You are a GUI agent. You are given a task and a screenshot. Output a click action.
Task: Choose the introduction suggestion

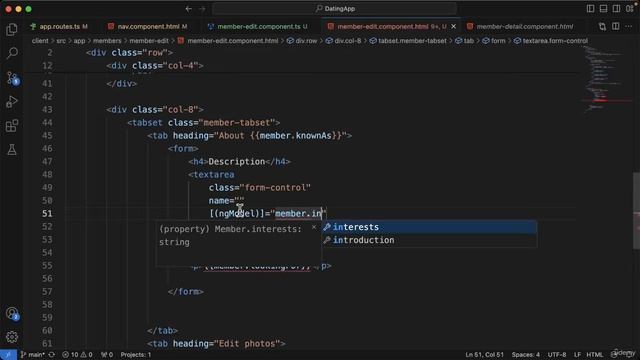pyautogui.click(x=429, y=240)
